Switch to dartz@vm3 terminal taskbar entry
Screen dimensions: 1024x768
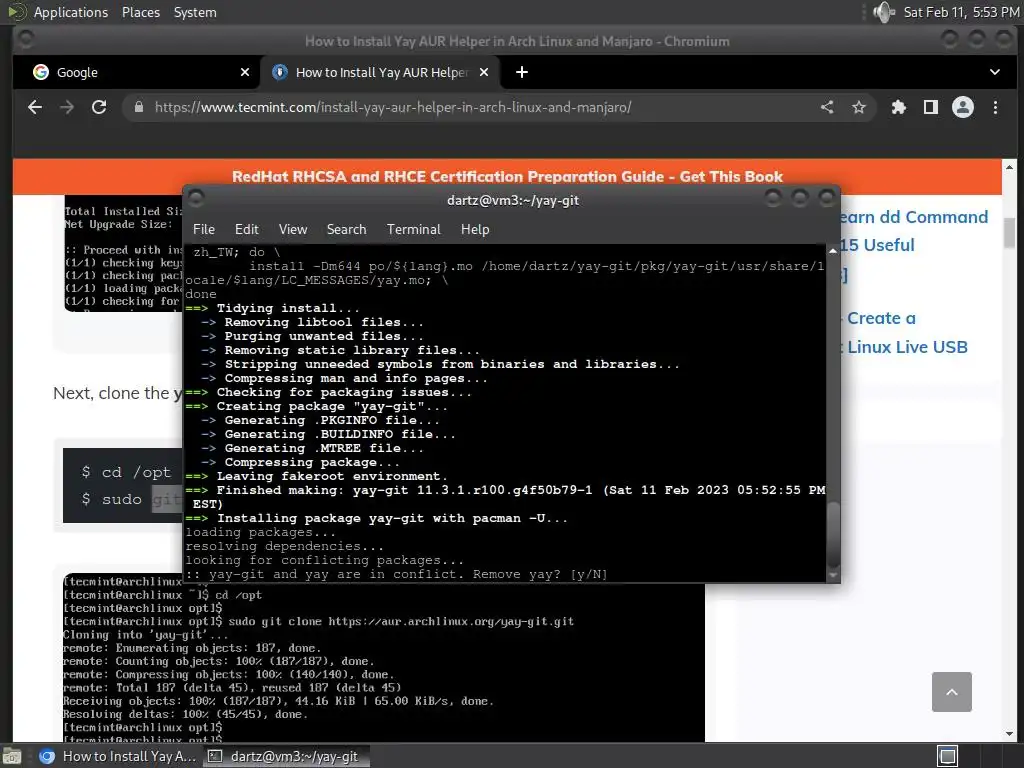point(285,756)
